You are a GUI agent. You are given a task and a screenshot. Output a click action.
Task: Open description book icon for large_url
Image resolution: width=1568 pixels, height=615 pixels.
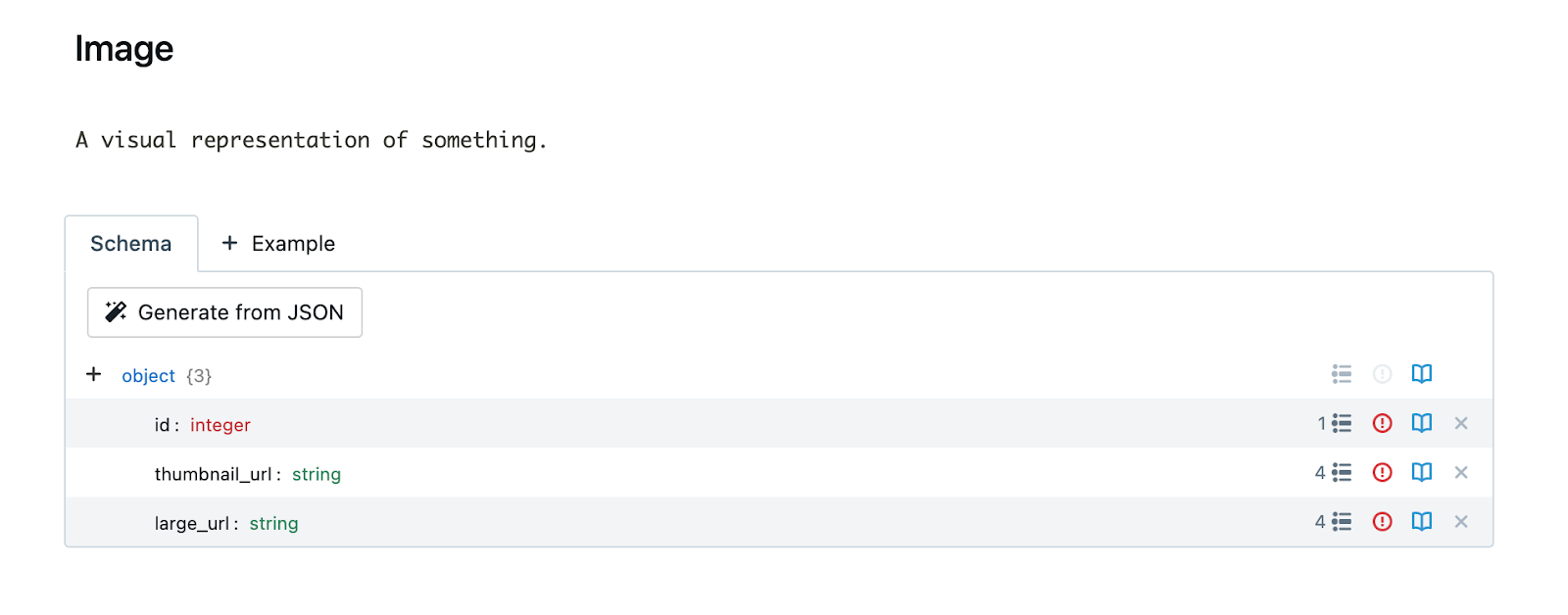[x=1421, y=521]
